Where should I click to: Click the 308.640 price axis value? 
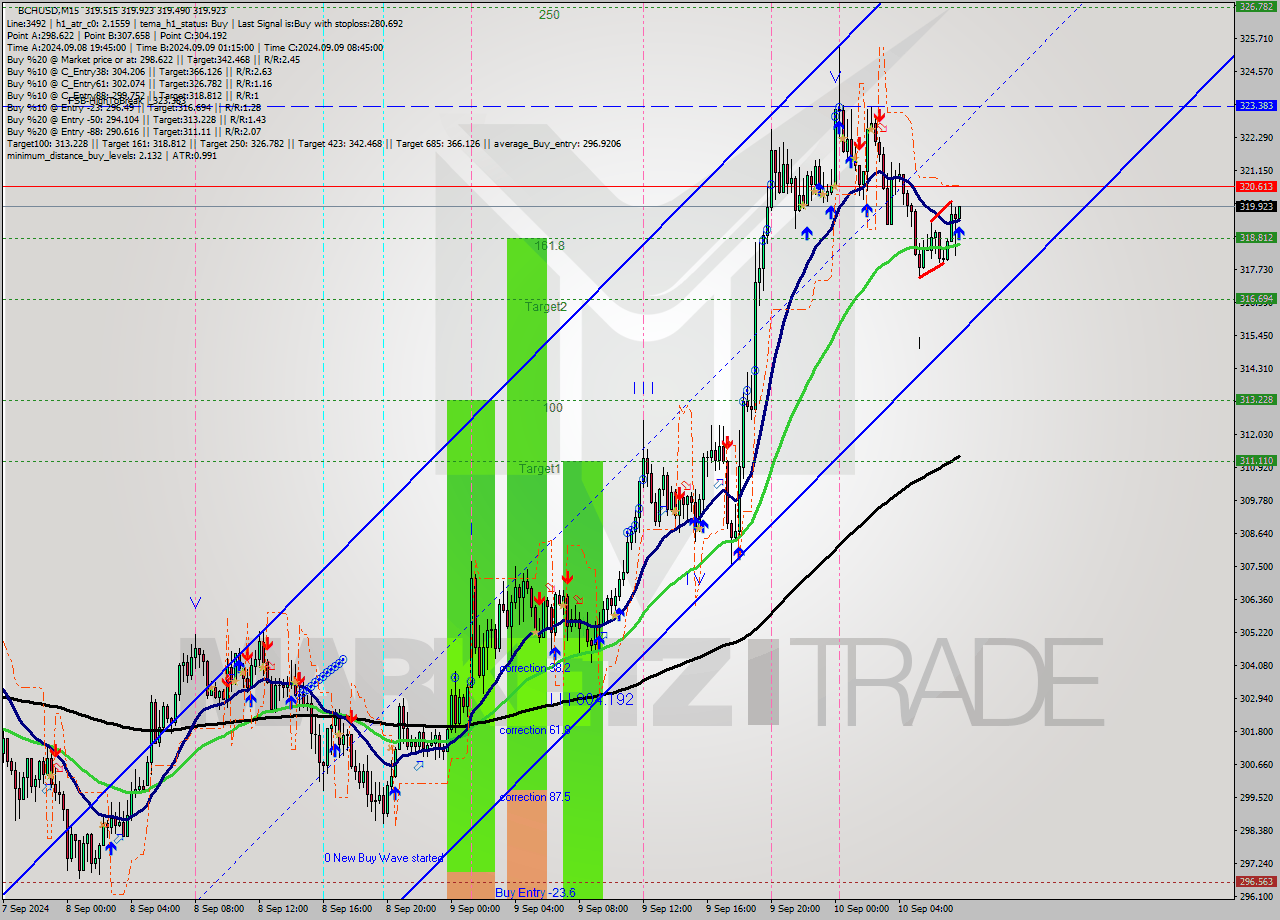coord(1256,533)
